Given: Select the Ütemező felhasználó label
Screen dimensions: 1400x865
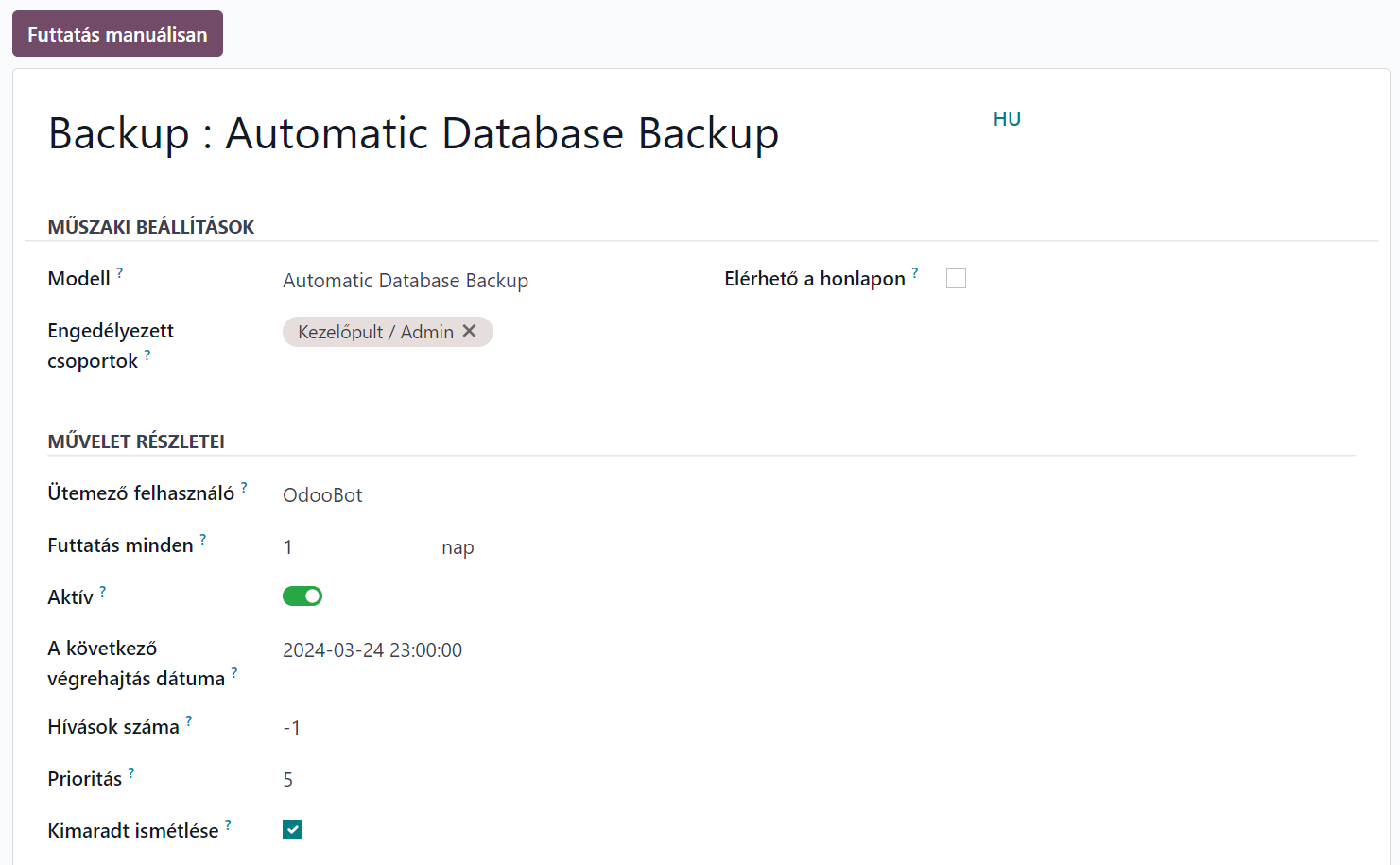Looking at the screenshot, I should (141, 493).
